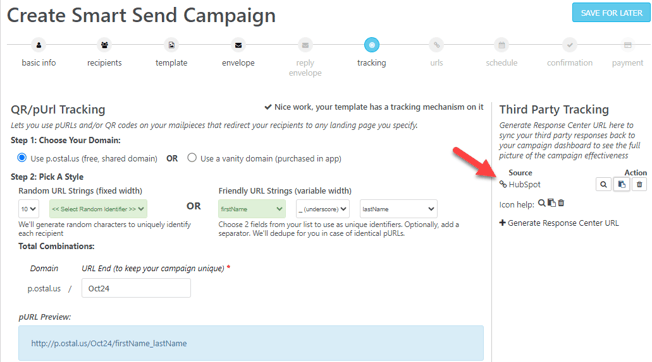
Task: Jump to the urls step icon
Action: click(437, 45)
